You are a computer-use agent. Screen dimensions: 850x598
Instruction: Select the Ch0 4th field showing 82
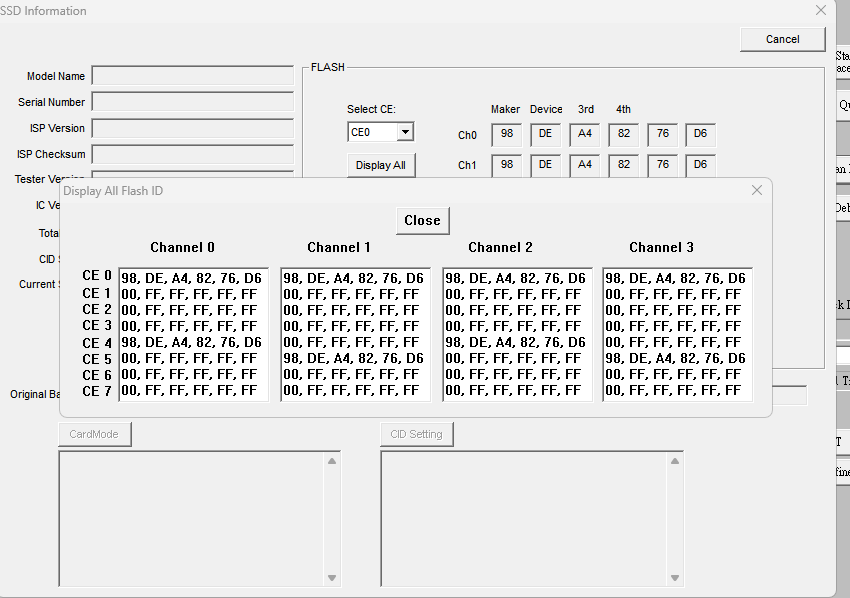[x=623, y=134]
